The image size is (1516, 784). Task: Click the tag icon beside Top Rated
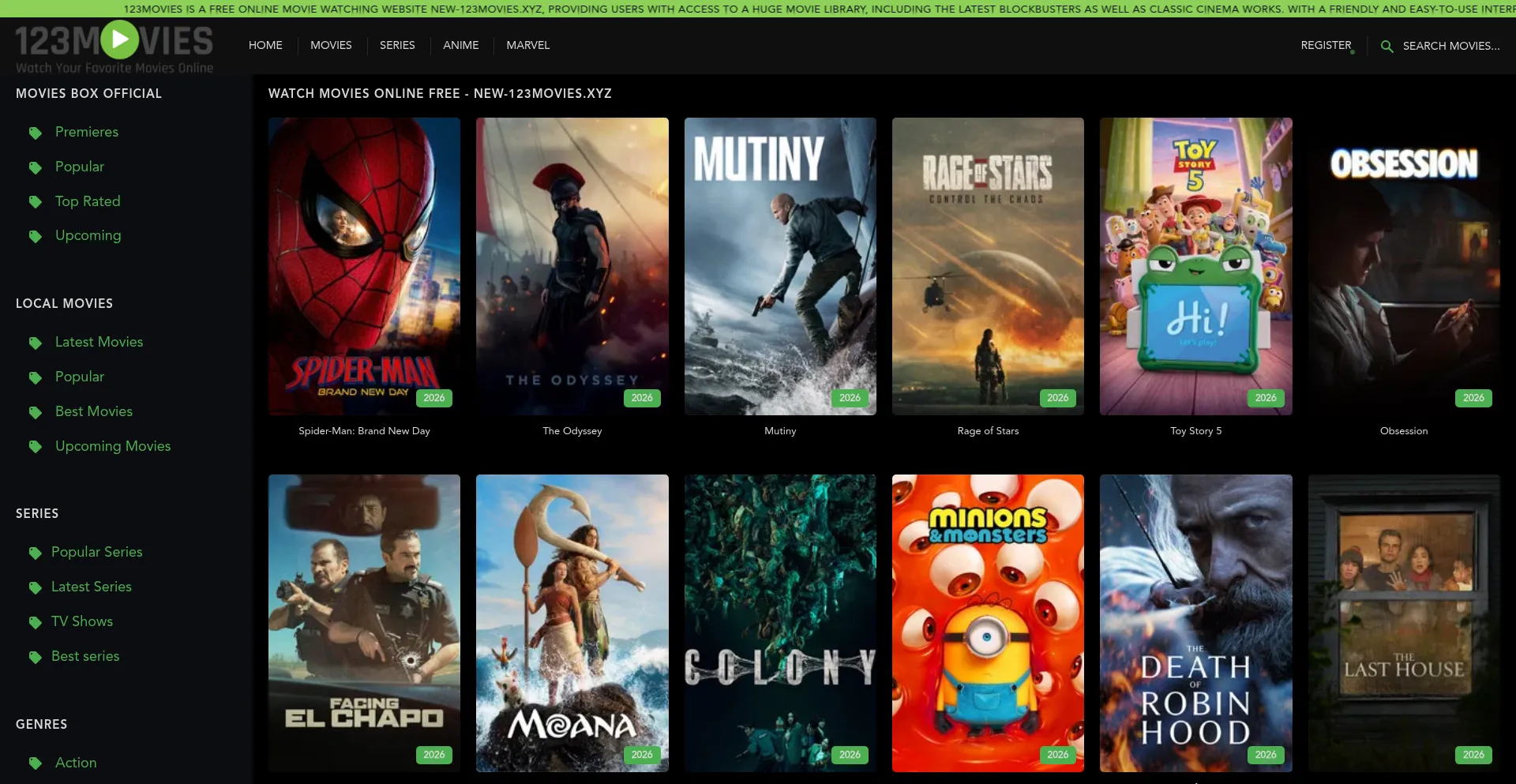(35, 202)
